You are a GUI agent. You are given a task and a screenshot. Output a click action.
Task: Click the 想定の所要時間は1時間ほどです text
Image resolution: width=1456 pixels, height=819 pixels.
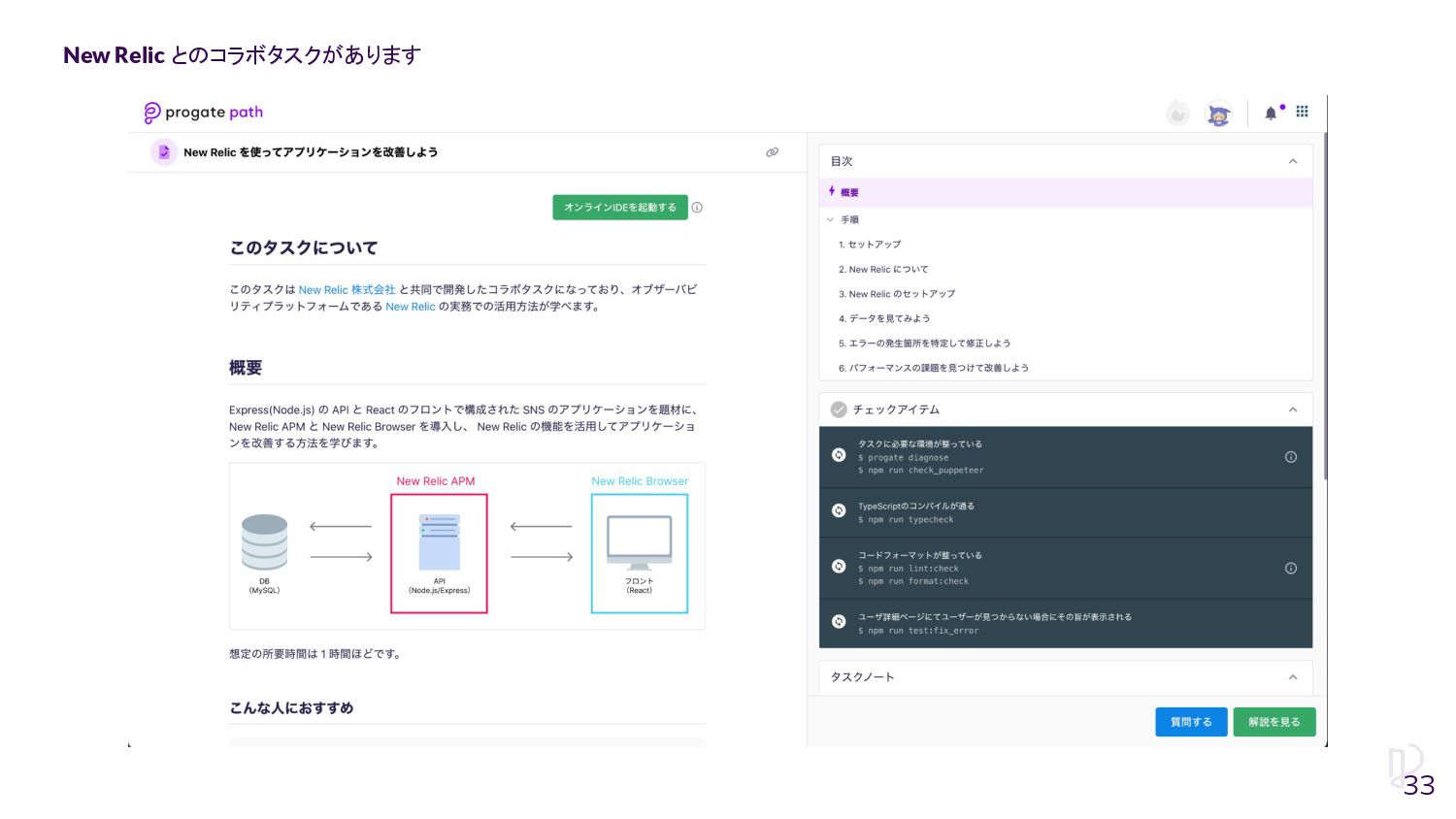[x=316, y=654]
